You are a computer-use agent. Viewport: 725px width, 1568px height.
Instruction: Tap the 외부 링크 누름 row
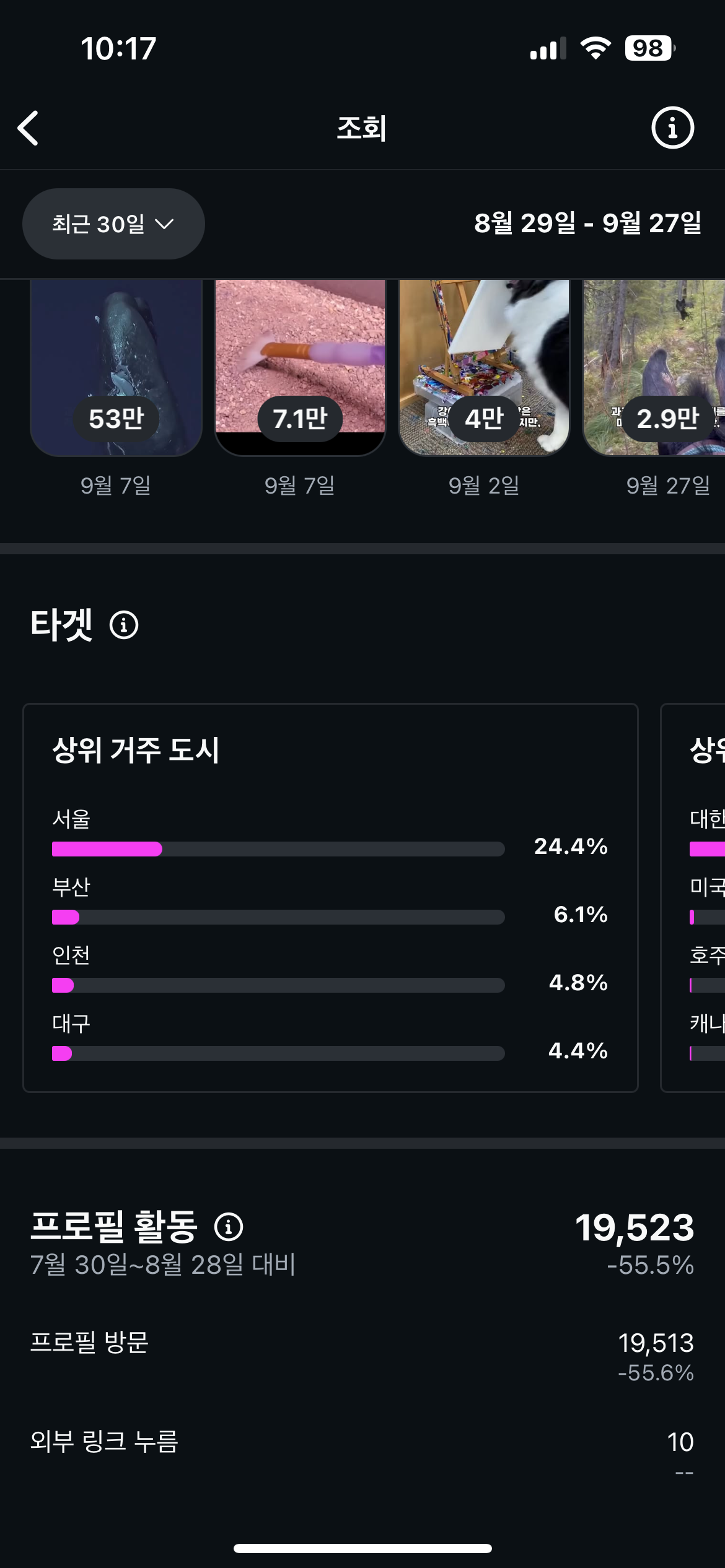click(362, 1443)
